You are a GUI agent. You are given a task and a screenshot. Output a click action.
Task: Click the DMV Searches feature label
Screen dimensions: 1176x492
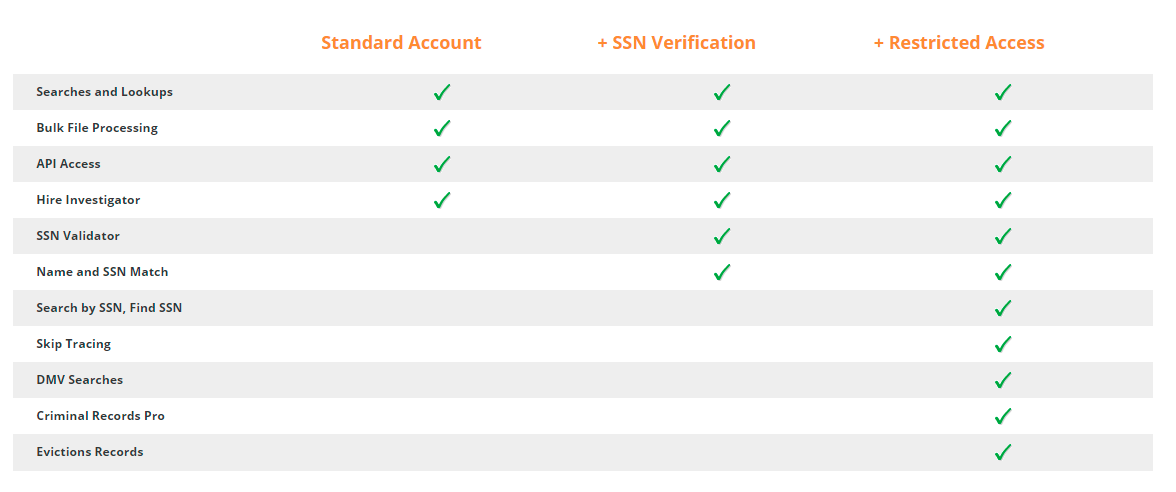80,380
